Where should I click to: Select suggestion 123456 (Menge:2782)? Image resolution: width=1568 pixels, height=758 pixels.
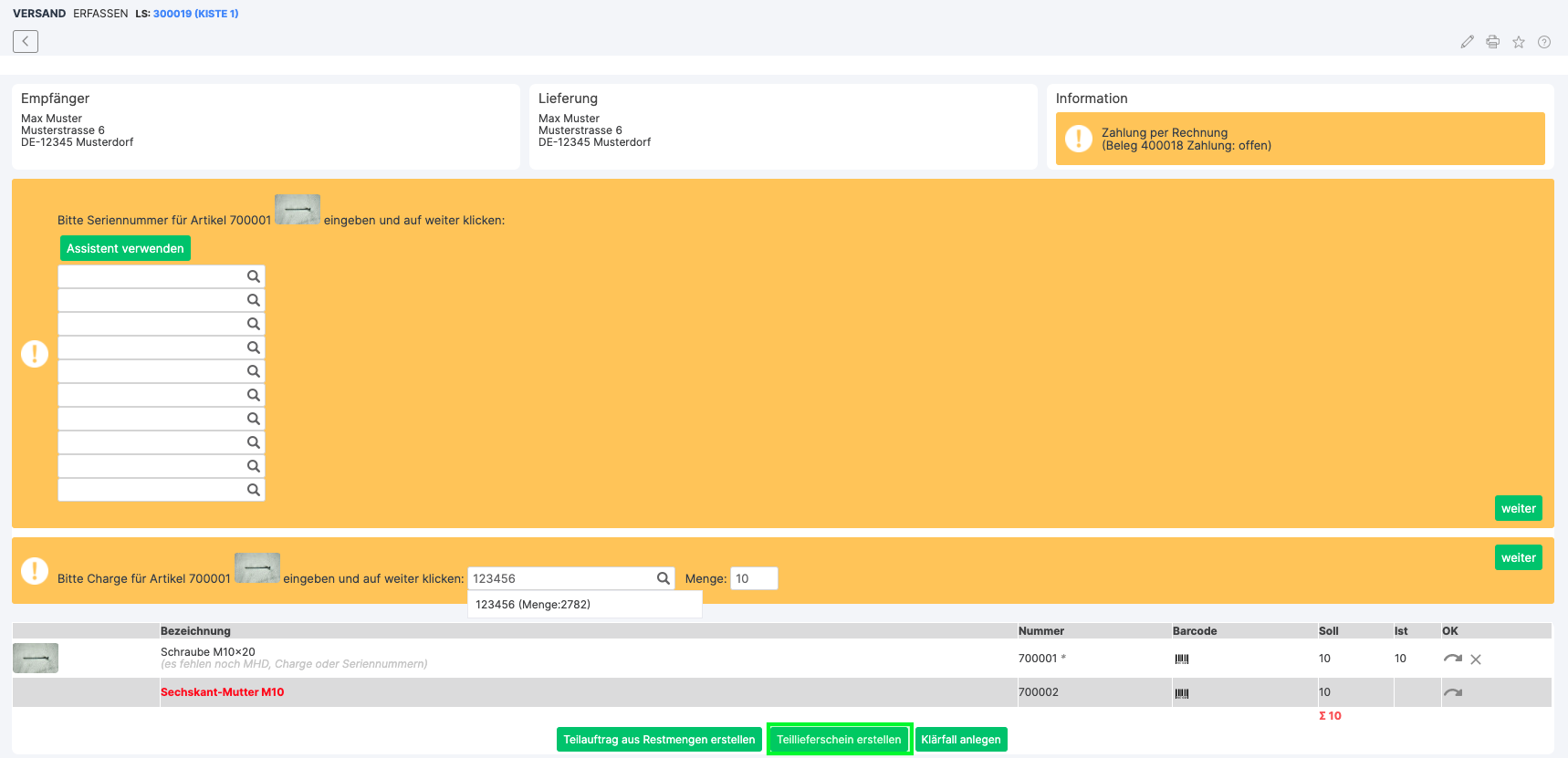click(533, 605)
